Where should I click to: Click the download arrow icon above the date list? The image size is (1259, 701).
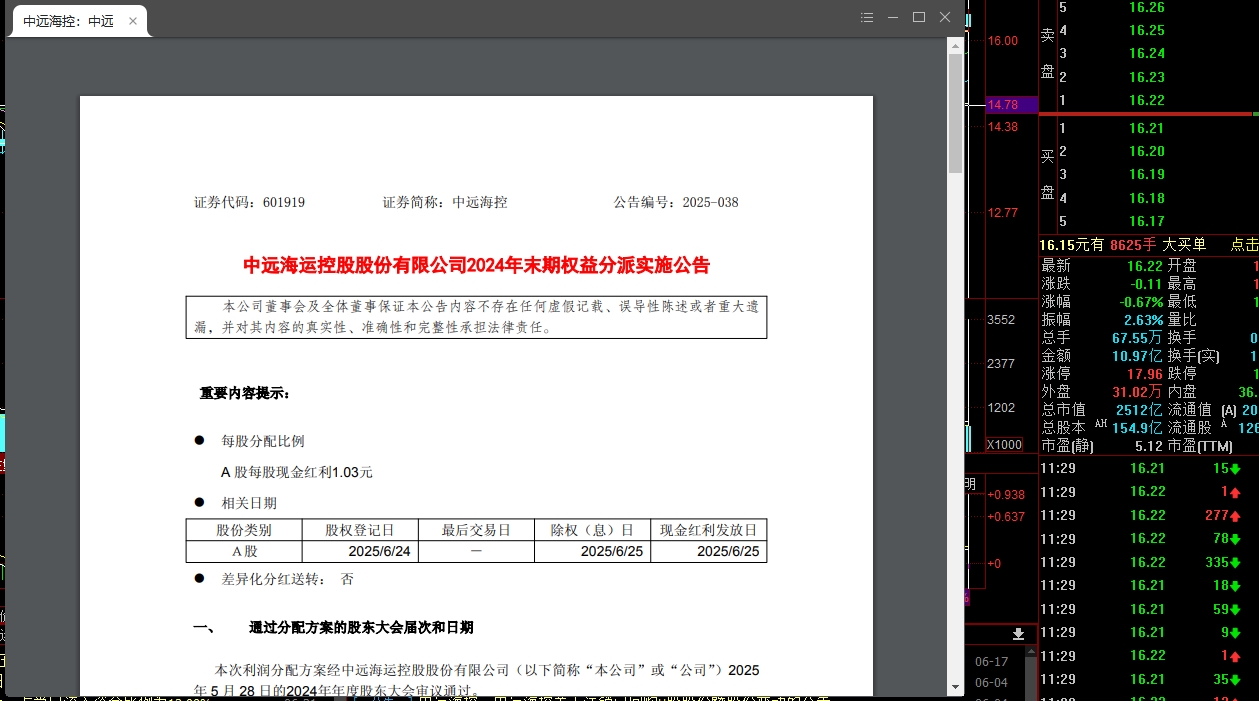[1018, 634]
